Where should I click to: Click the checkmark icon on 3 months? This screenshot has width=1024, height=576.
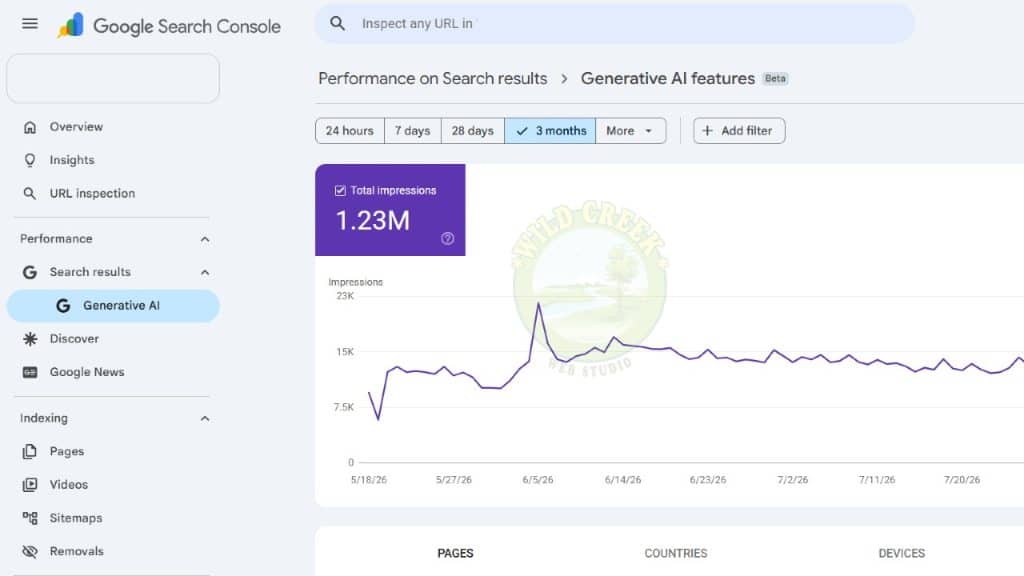click(522, 131)
